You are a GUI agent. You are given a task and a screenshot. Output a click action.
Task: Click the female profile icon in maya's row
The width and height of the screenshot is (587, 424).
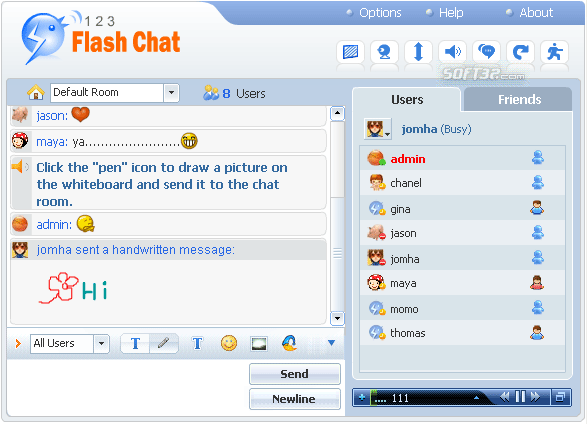[537, 283]
